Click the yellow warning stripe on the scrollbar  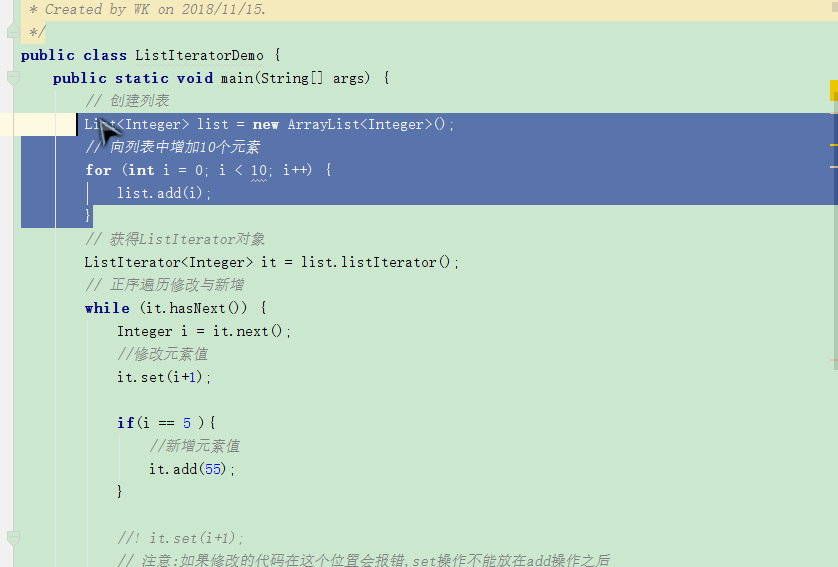click(833, 145)
